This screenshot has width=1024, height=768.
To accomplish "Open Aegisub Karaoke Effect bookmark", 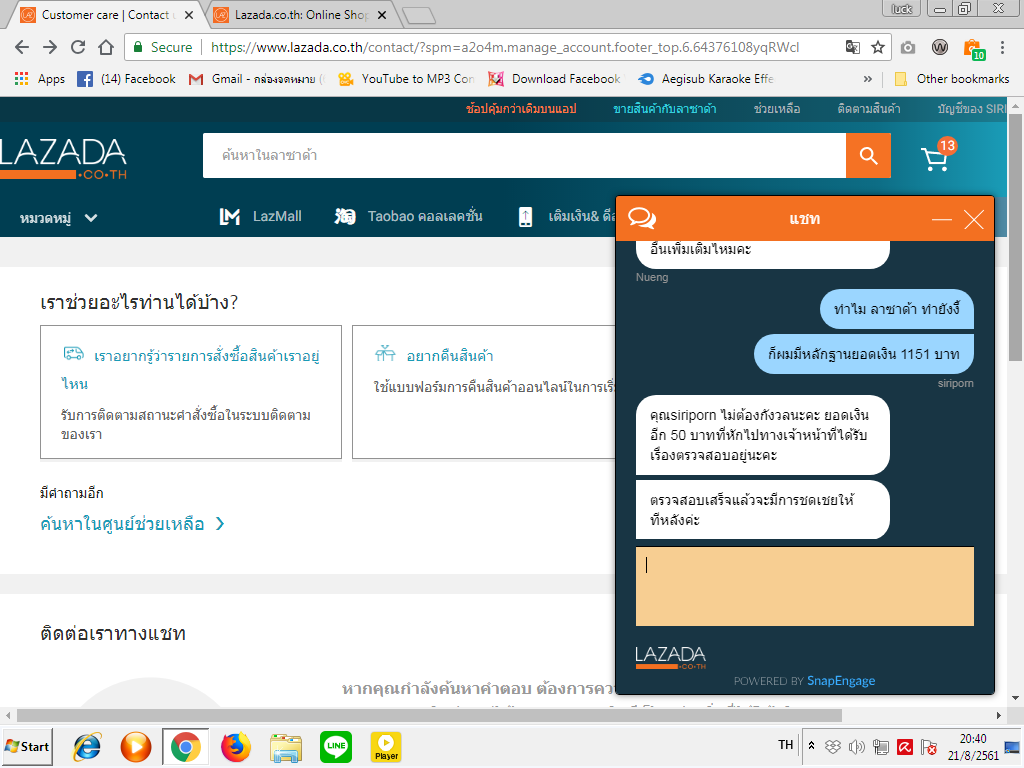I will 706,79.
